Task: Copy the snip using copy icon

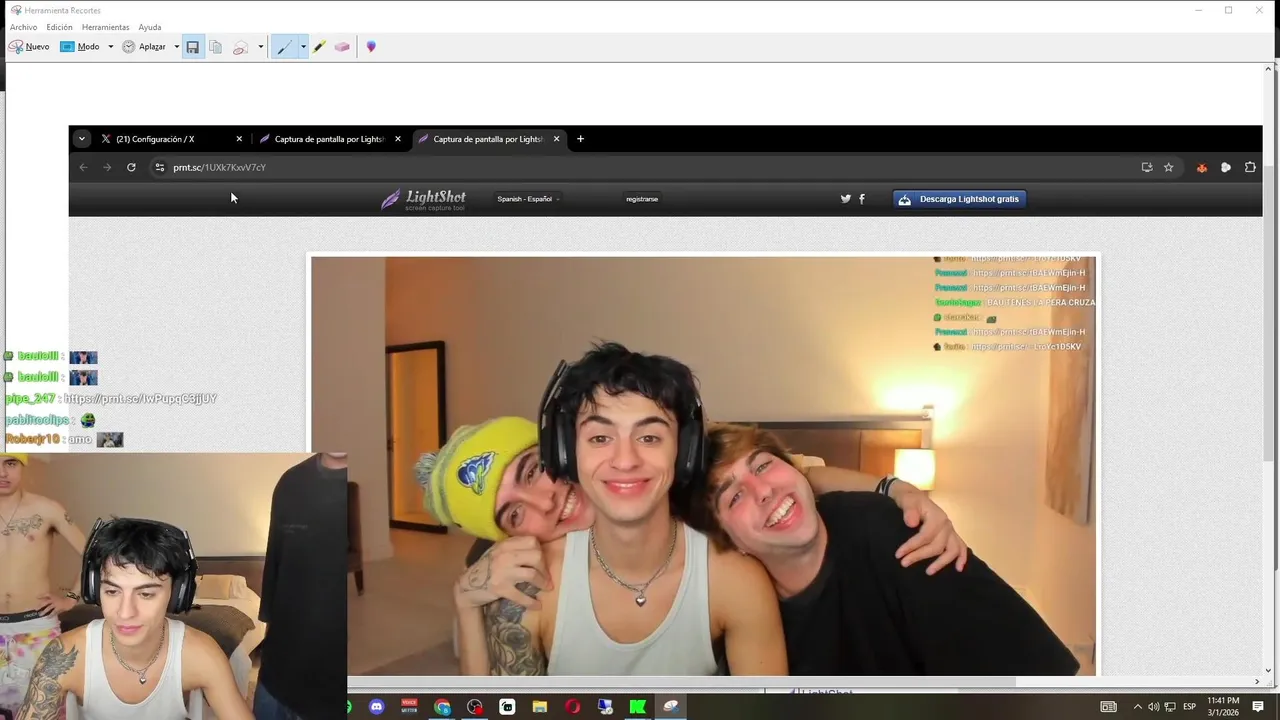Action: (x=215, y=47)
